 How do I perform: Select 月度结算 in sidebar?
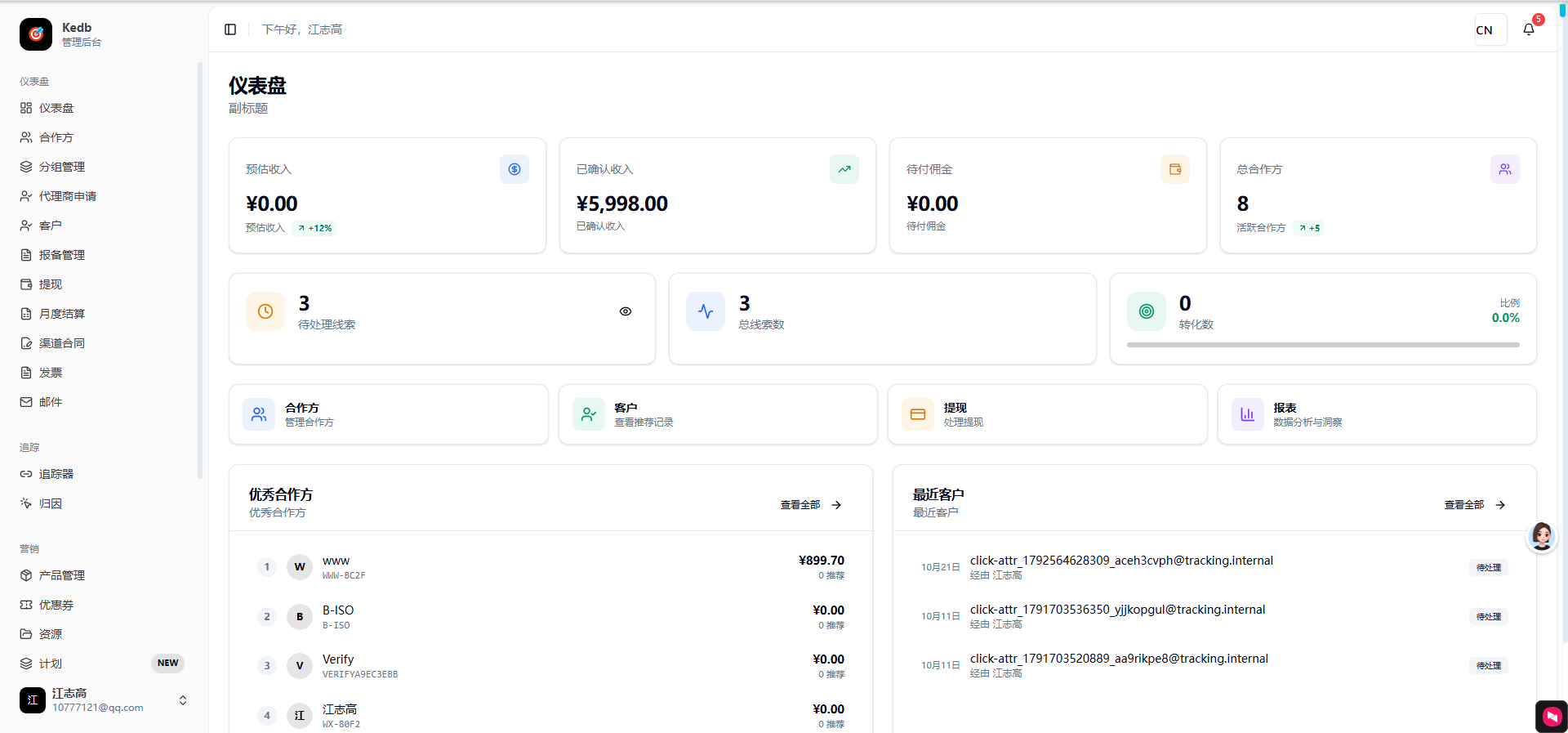(104, 314)
